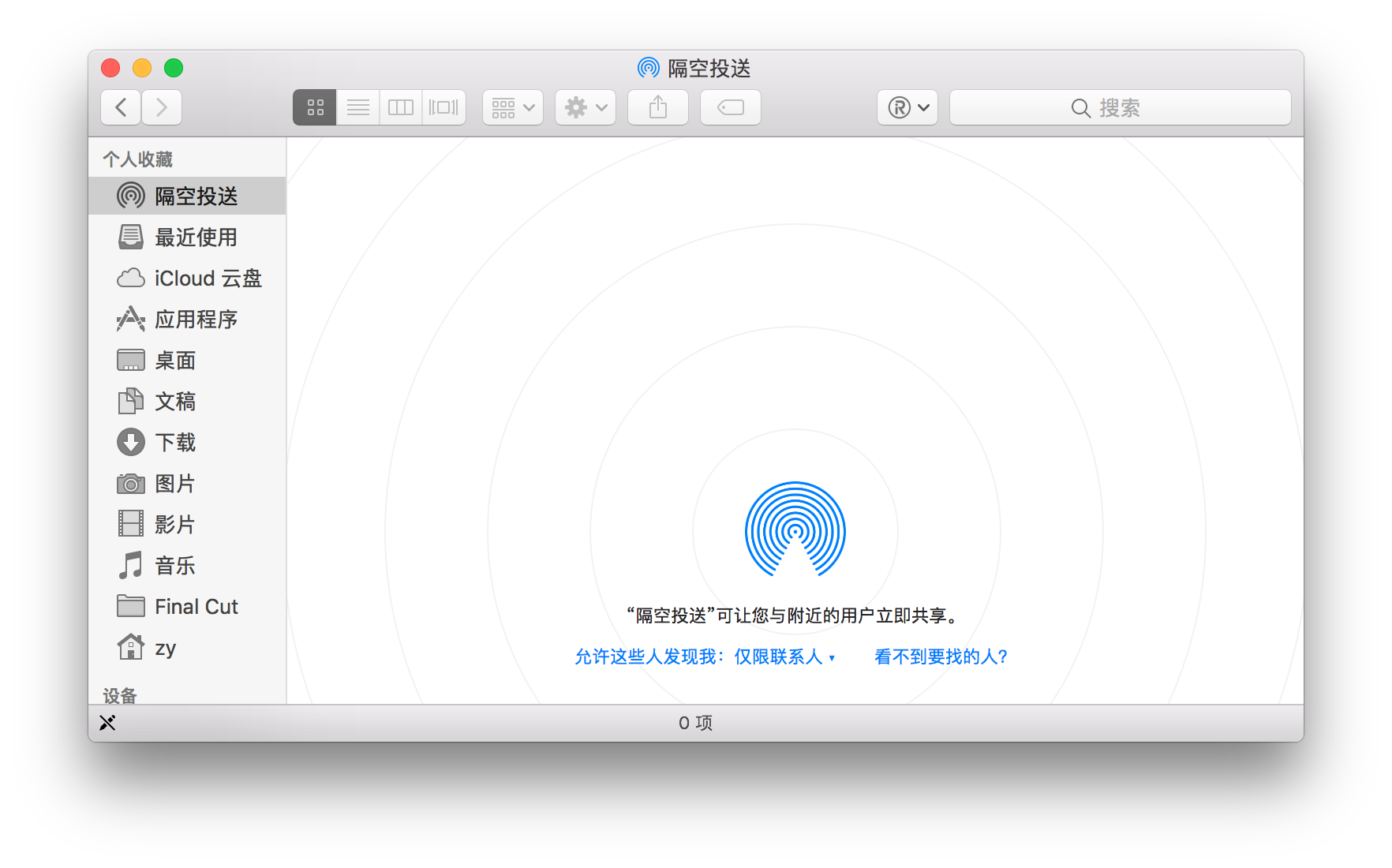
Task: Switch to list view in toolbar
Action: 357,107
